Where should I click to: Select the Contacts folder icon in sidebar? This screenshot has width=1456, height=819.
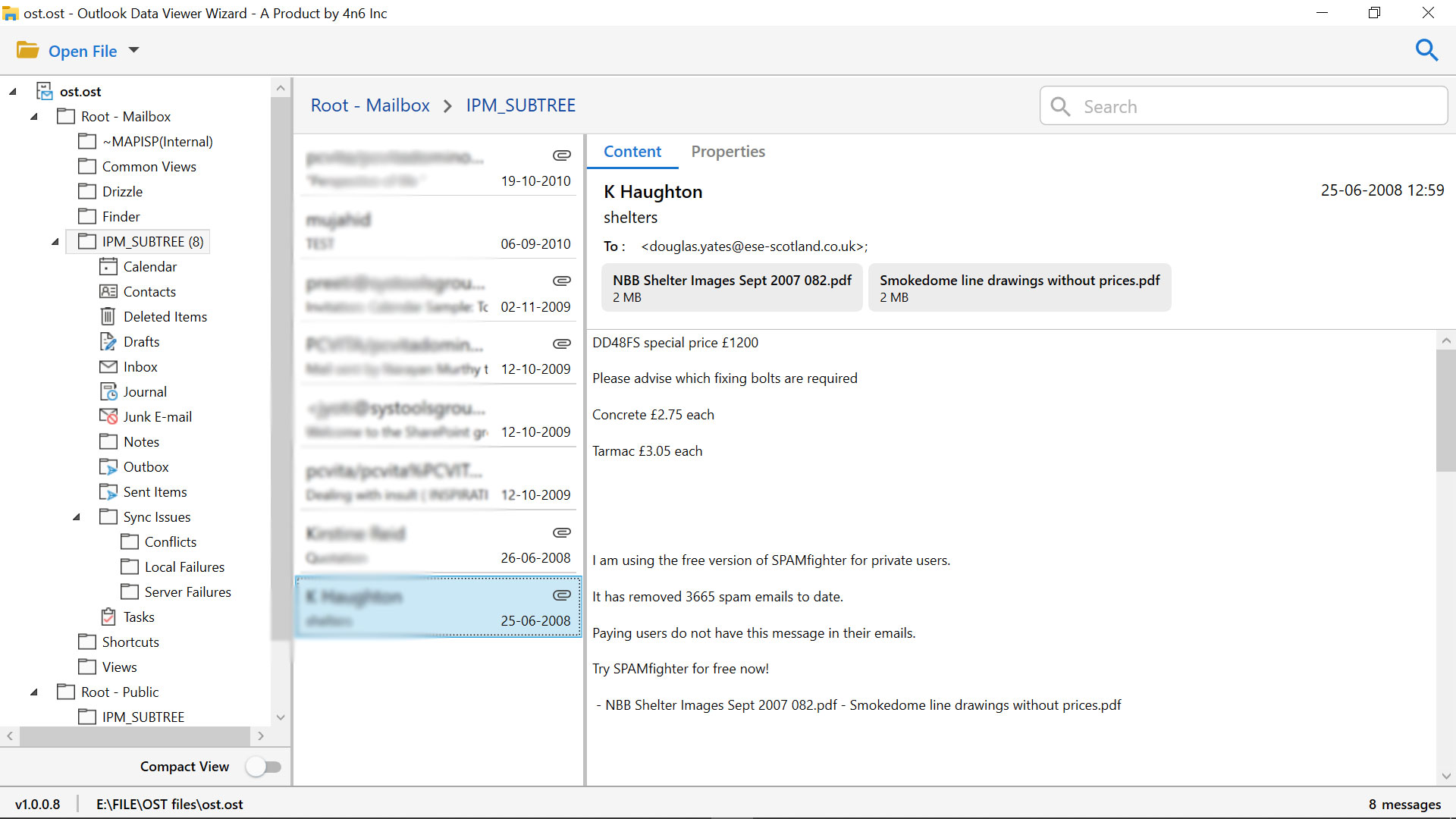[x=107, y=291]
